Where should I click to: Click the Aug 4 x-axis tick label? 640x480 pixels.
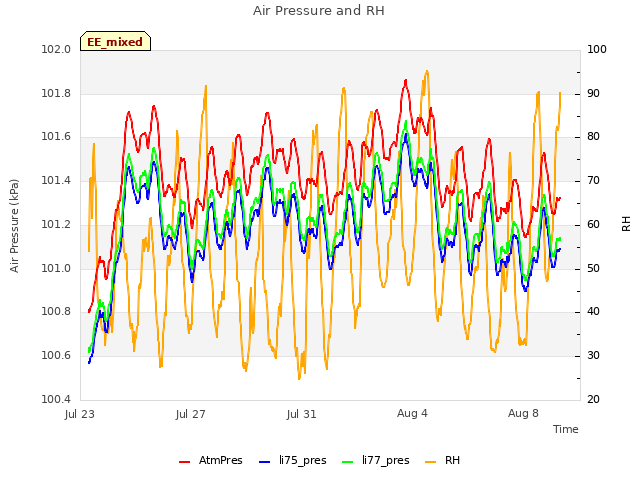click(x=412, y=413)
